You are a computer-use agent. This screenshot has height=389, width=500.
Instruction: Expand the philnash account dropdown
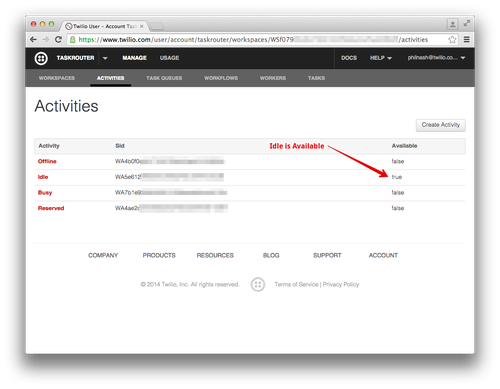point(436,58)
